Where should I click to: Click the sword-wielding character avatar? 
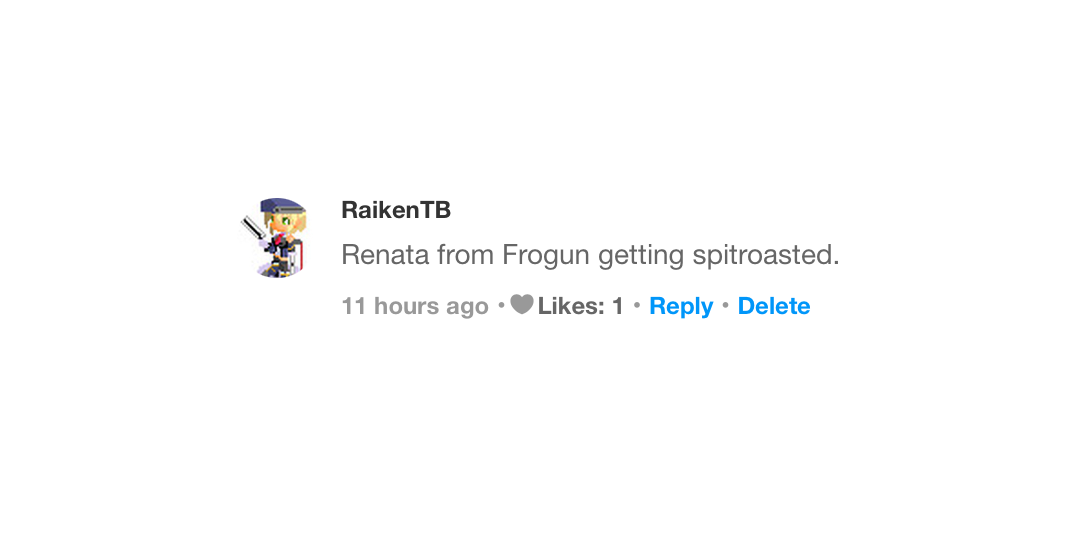click(x=274, y=237)
